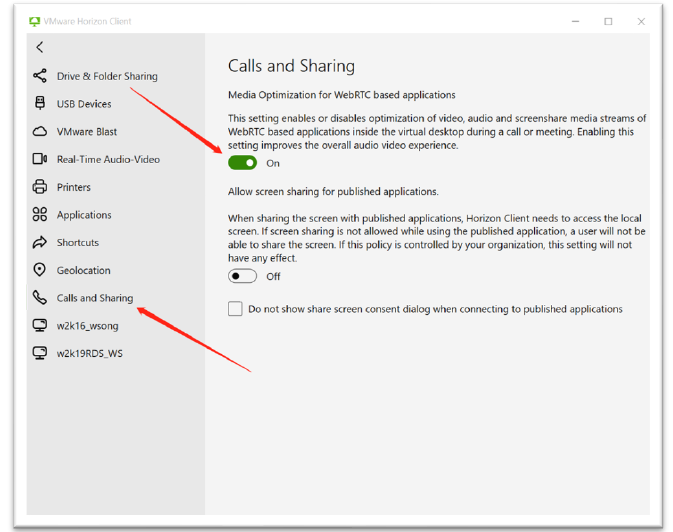The height and width of the screenshot is (532, 673).
Task: Open the Geolocation settings page
Action: (x=83, y=270)
